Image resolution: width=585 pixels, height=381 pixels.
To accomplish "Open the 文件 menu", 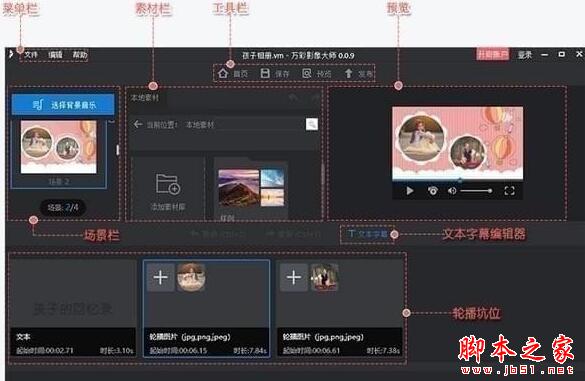I will click(x=31, y=55).
